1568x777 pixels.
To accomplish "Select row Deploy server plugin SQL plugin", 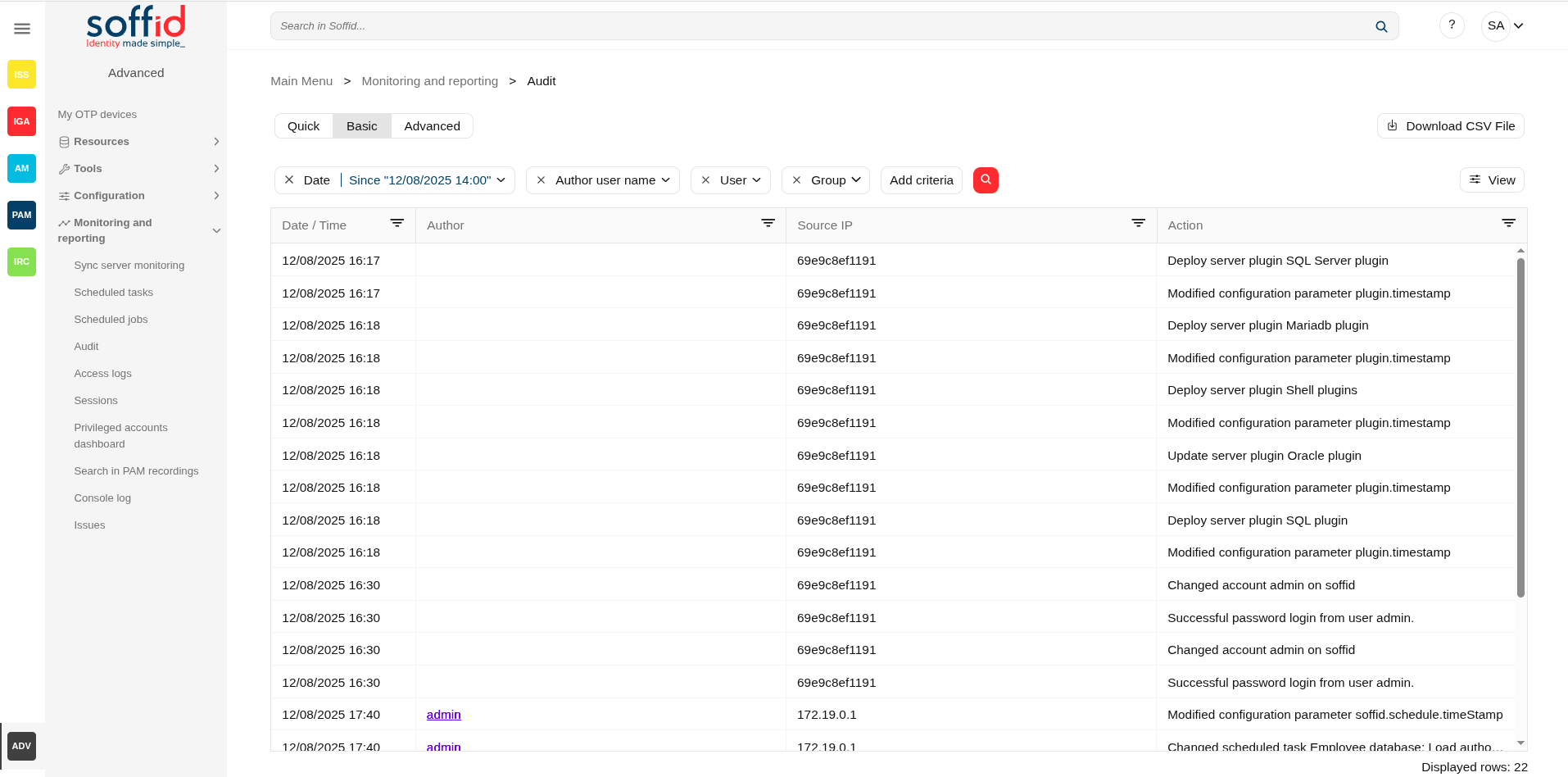I will 893,520.
